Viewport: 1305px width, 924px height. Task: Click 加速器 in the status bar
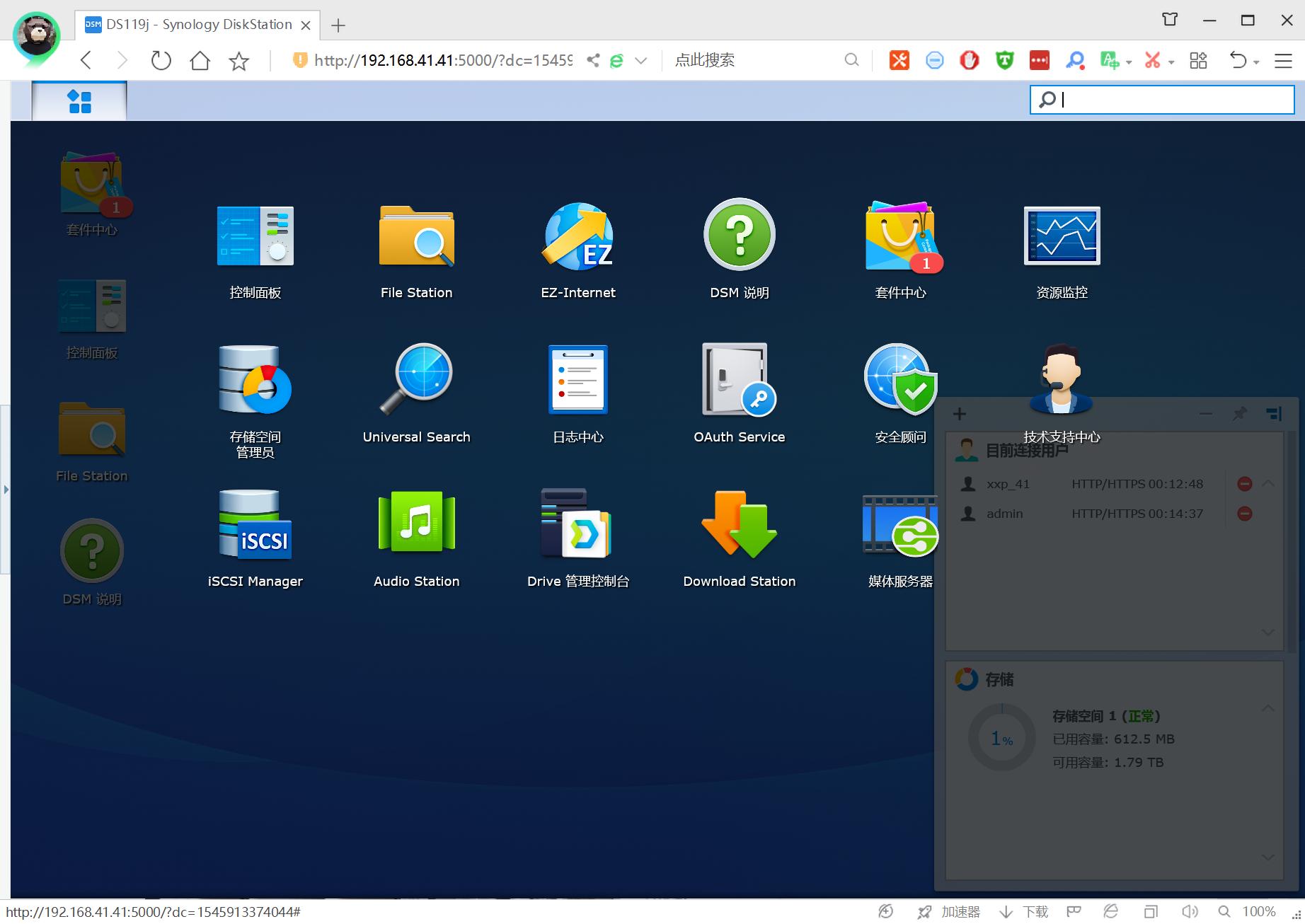point(949,911)
